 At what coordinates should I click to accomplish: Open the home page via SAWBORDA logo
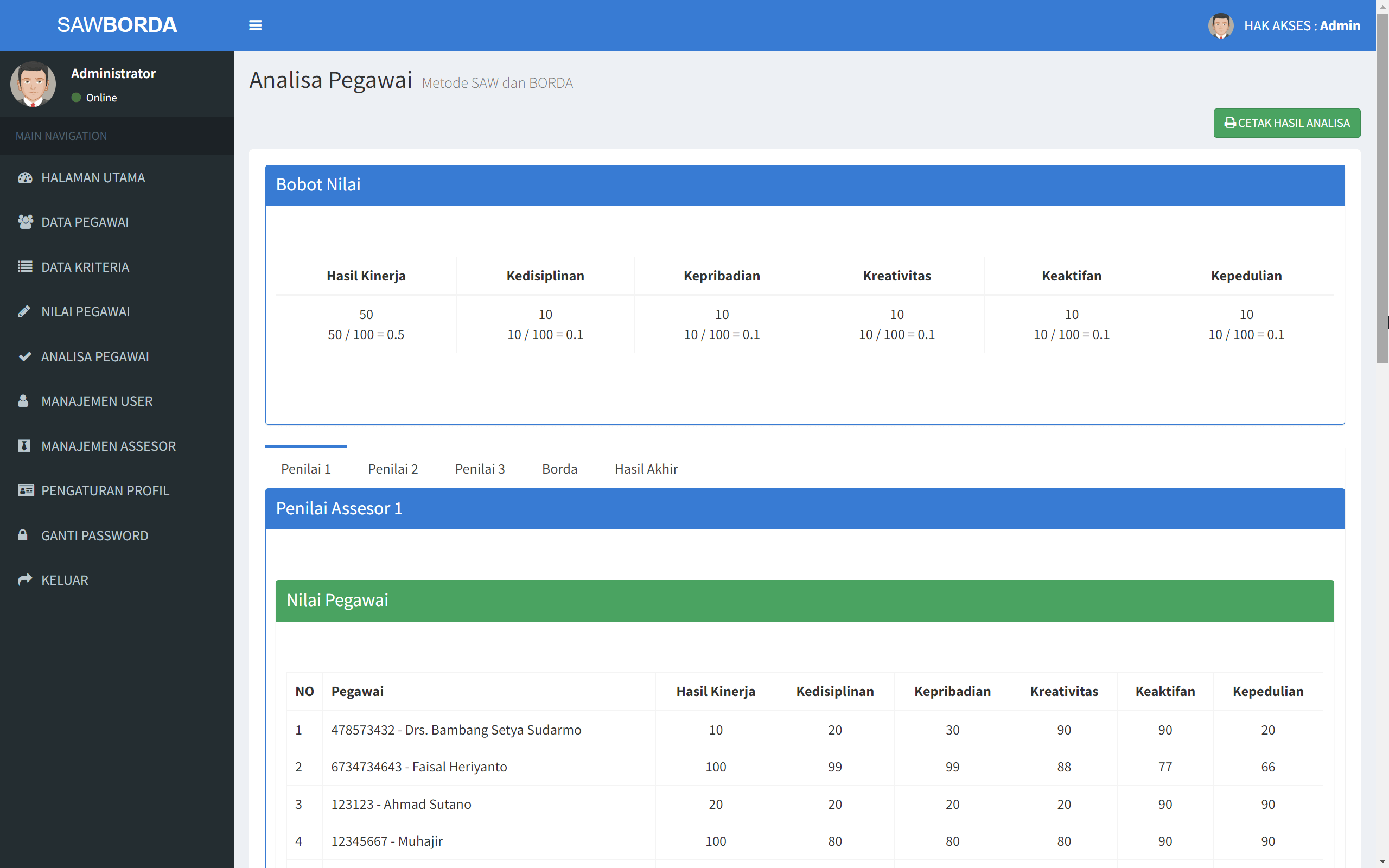117,25
